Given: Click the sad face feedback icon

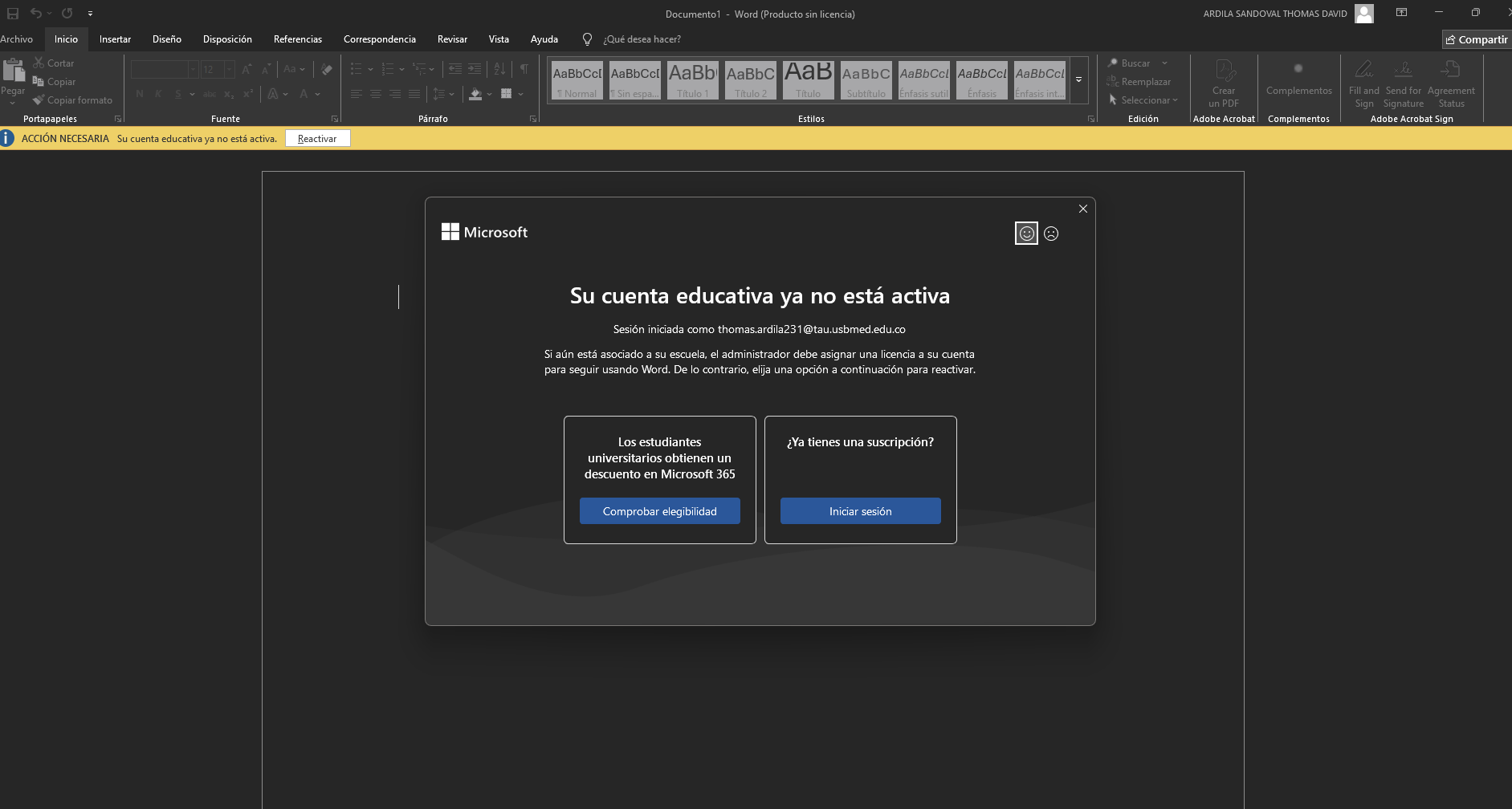Looking at the screenshot, I should coord(1051,234).
